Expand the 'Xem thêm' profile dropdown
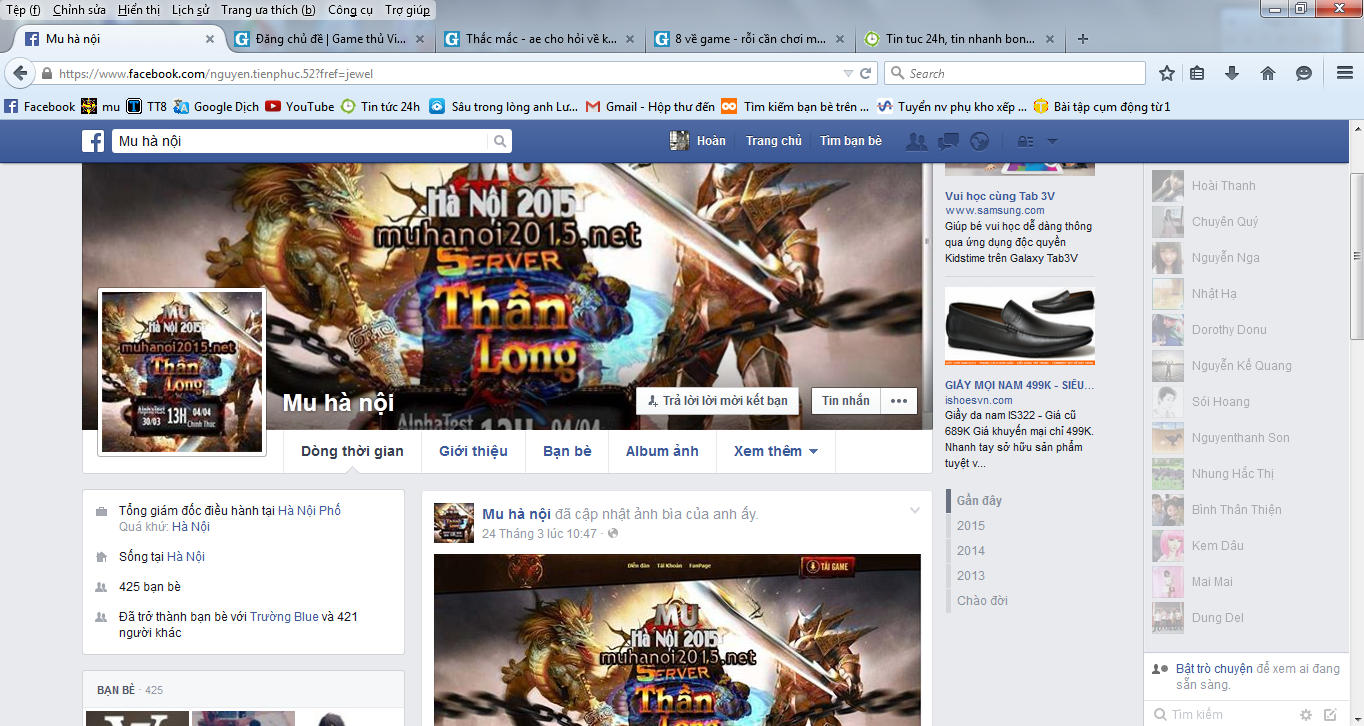 [776, 451]
